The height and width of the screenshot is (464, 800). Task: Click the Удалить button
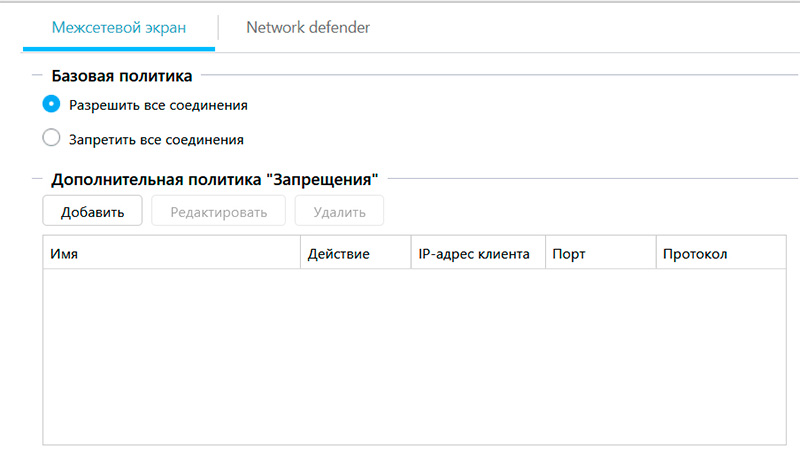pyautogui.click(x=339, y=212)
